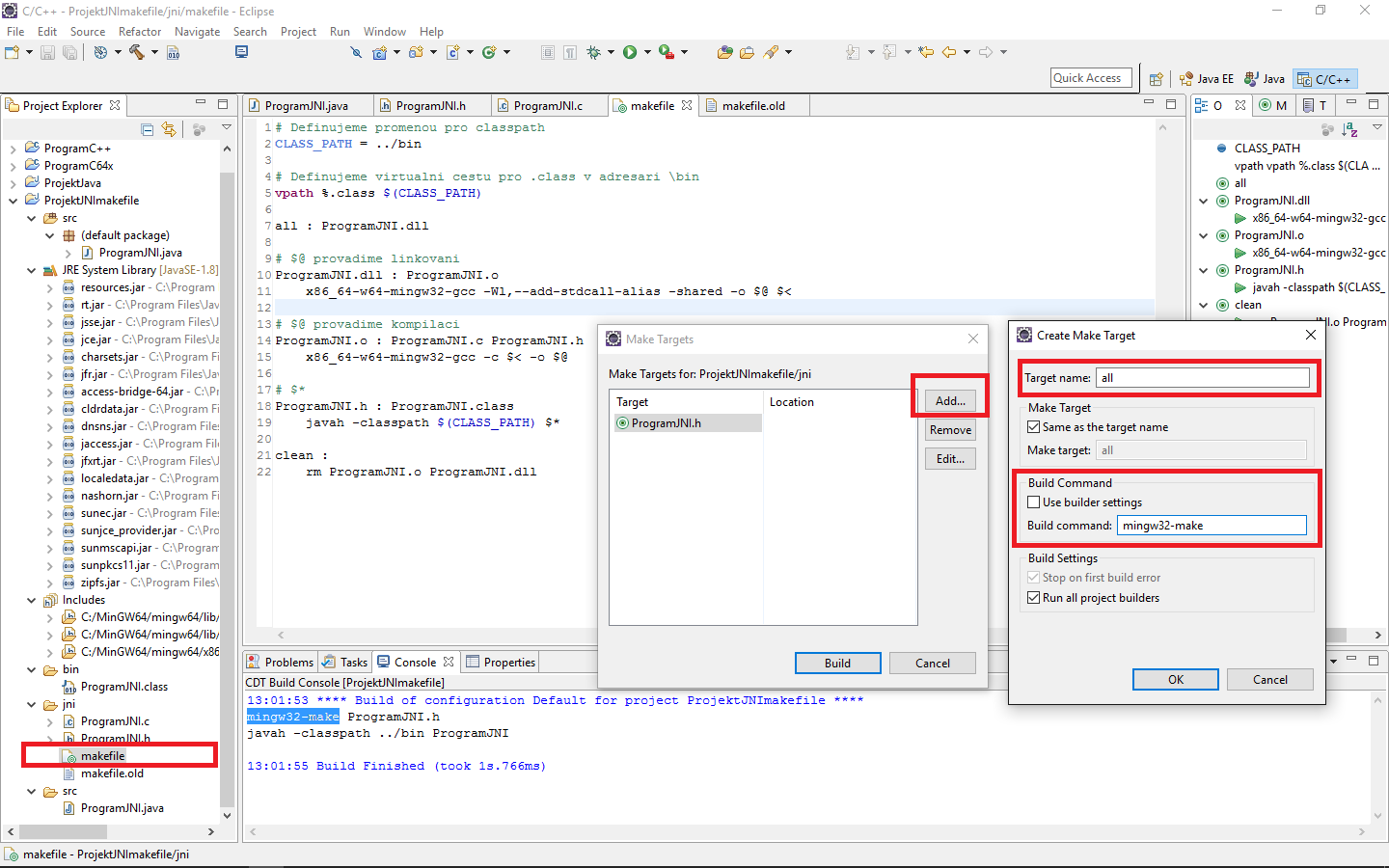
Task: Start a Debug session via the bug icon
Action: coord(593,52)
